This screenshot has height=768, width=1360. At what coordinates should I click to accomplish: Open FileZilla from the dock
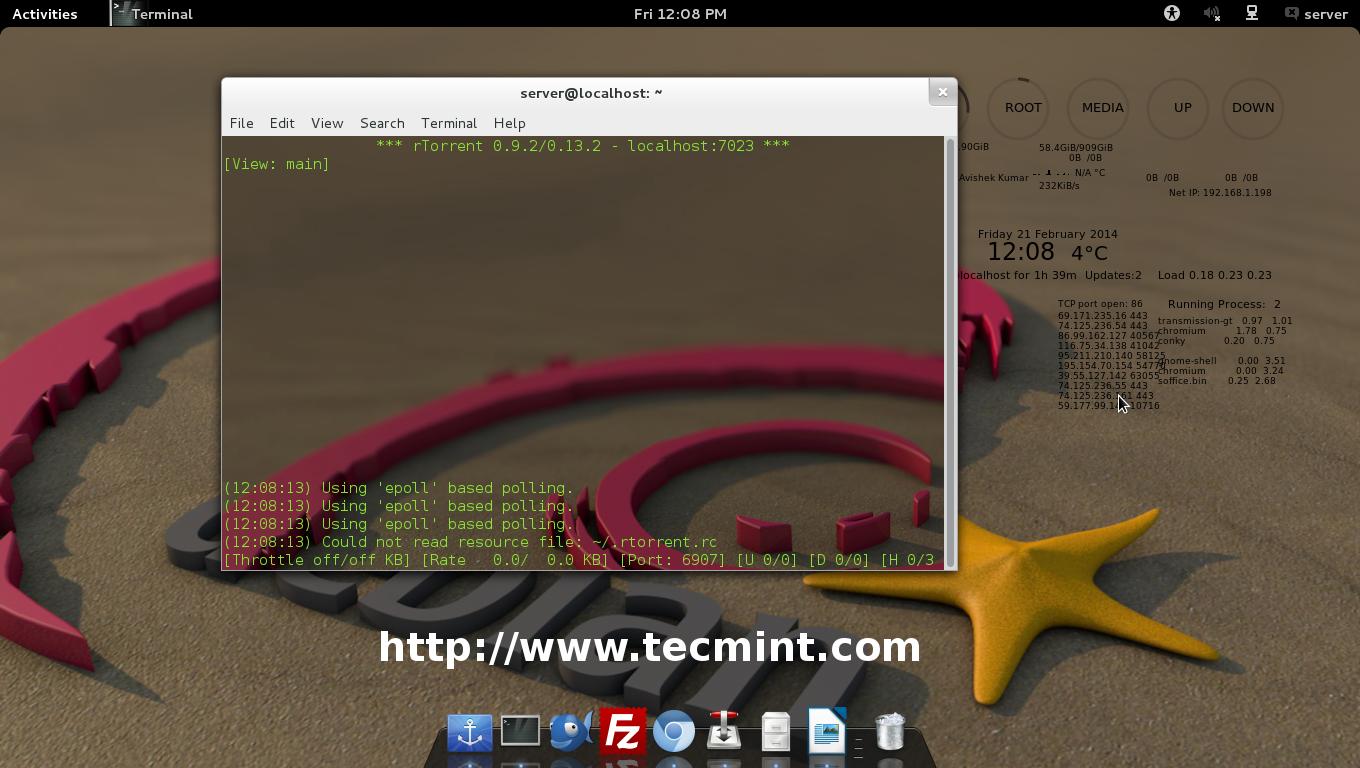tap(623, 732)
